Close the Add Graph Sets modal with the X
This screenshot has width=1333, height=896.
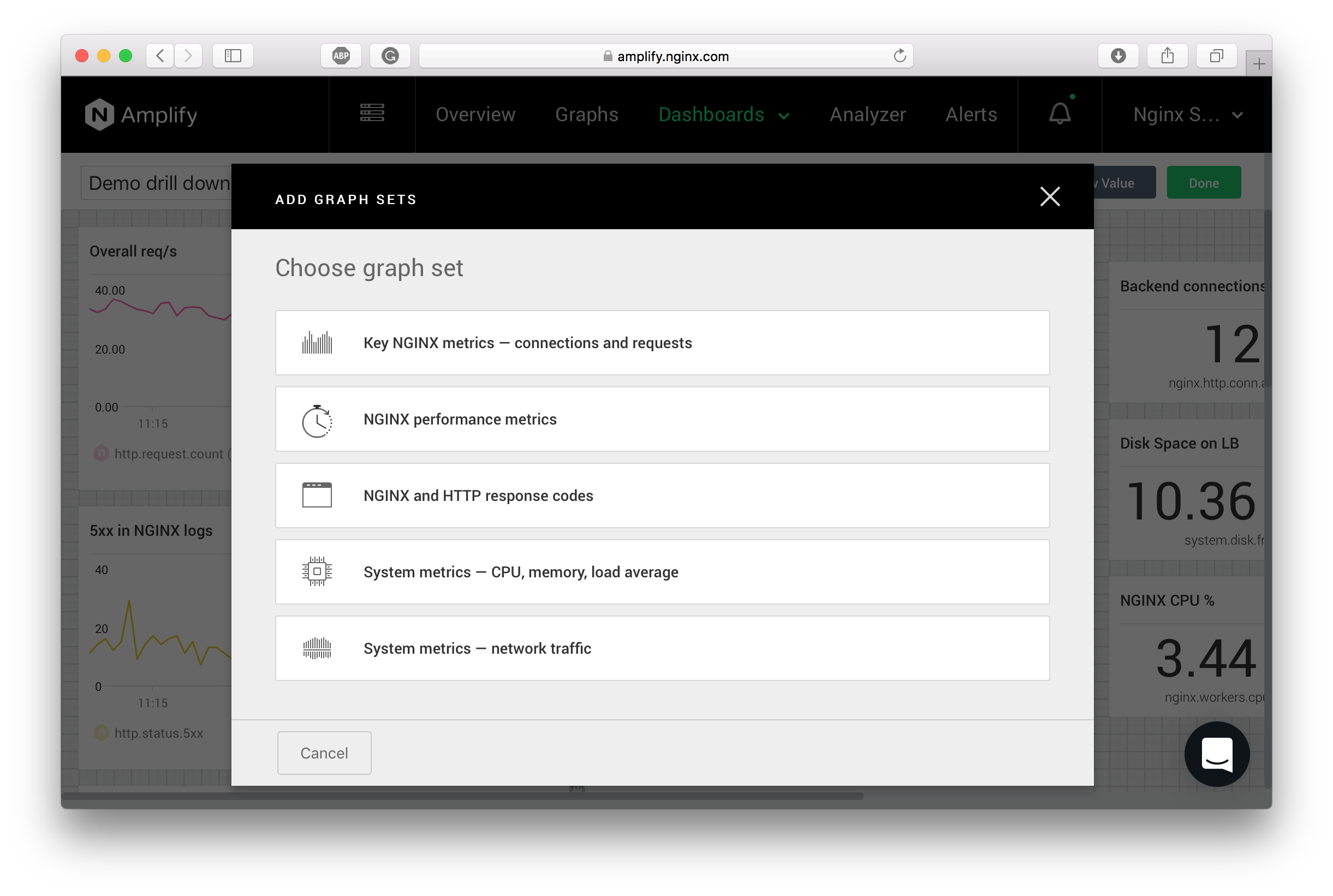point(1050,196)
